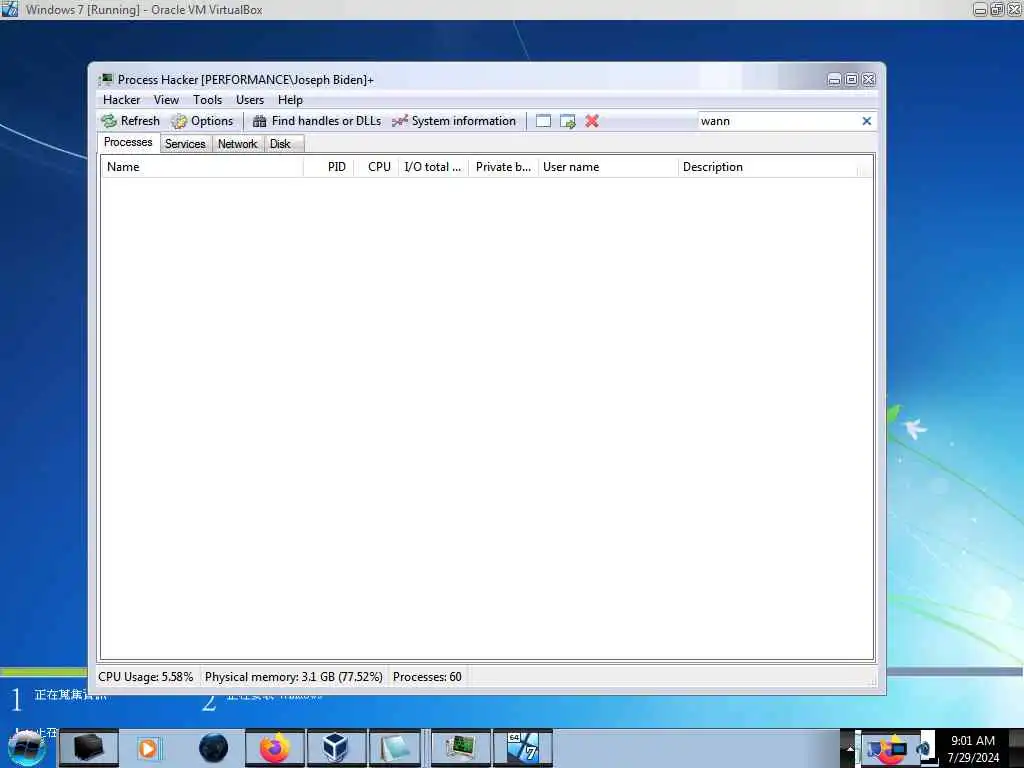Viewport: 1024px width, 768px height.
Task: Switch to the Services tab
Action: (x=185, y=144)
